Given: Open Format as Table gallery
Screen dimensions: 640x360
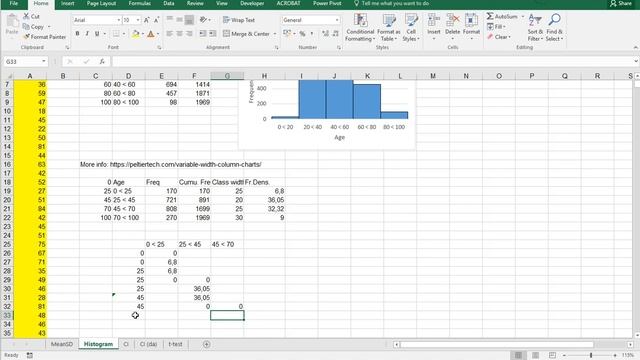Looking at the screenshot, I should 389,27.
